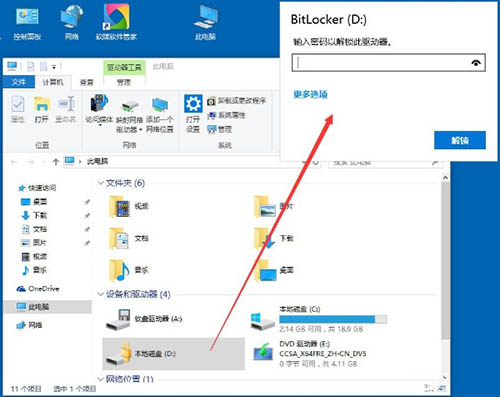Click 添加一个网络位置 in the ribbon
The width and height of the screenshot is (500, 397).
point(160,115)
